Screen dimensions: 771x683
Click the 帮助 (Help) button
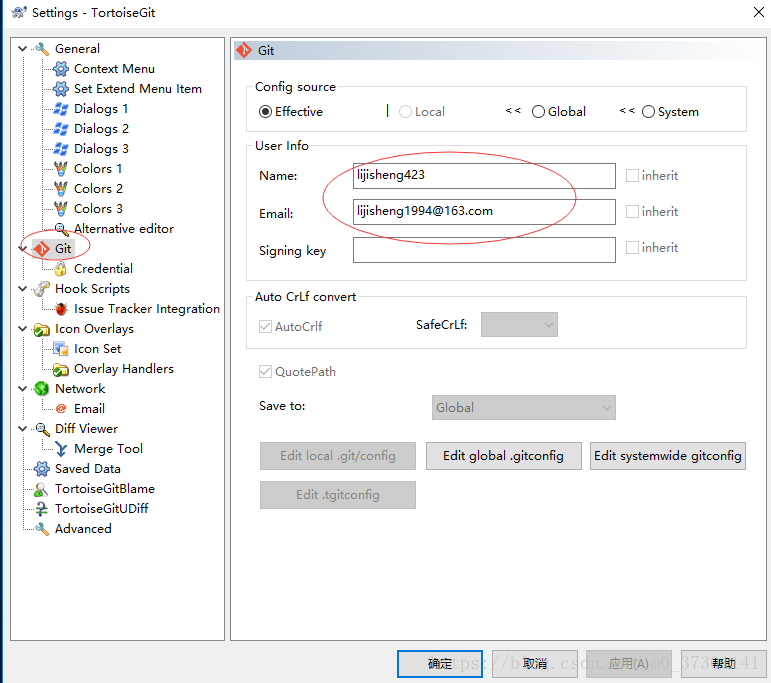coord(723,664)
